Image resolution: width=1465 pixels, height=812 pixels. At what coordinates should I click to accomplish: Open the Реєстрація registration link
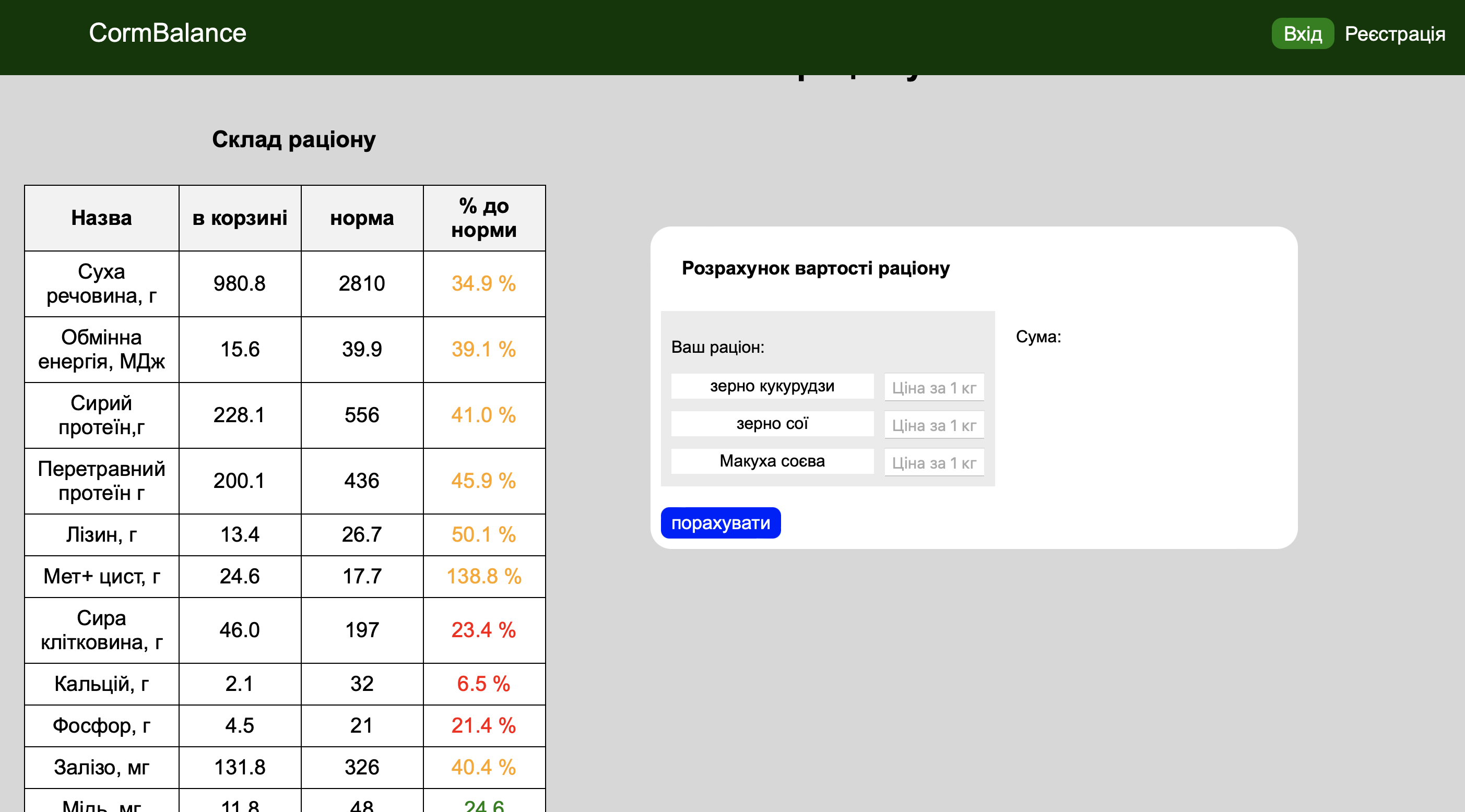point(1394,34)
